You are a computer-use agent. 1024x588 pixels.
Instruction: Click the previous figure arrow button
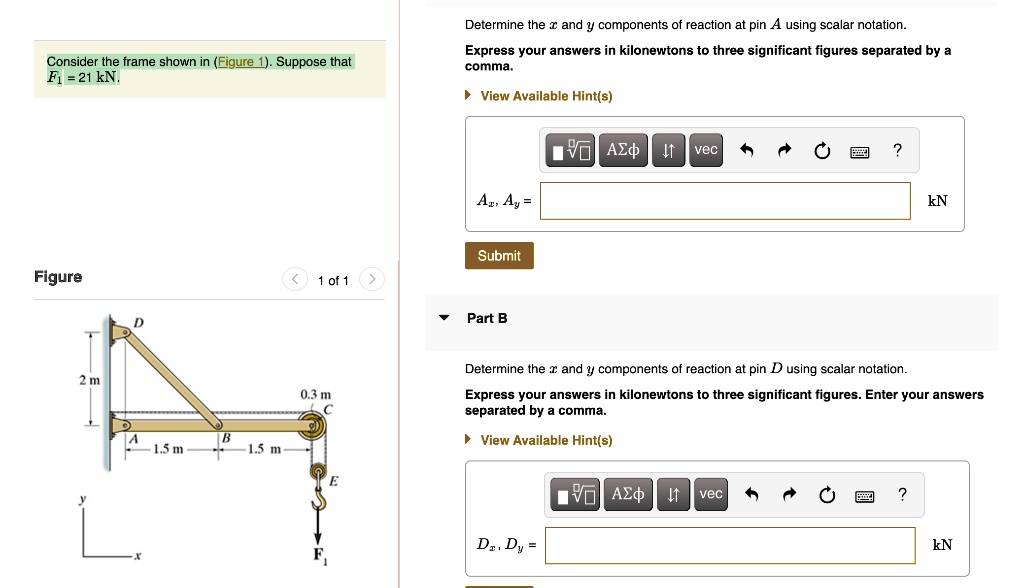pyautogui.click(x=294, y=280)
